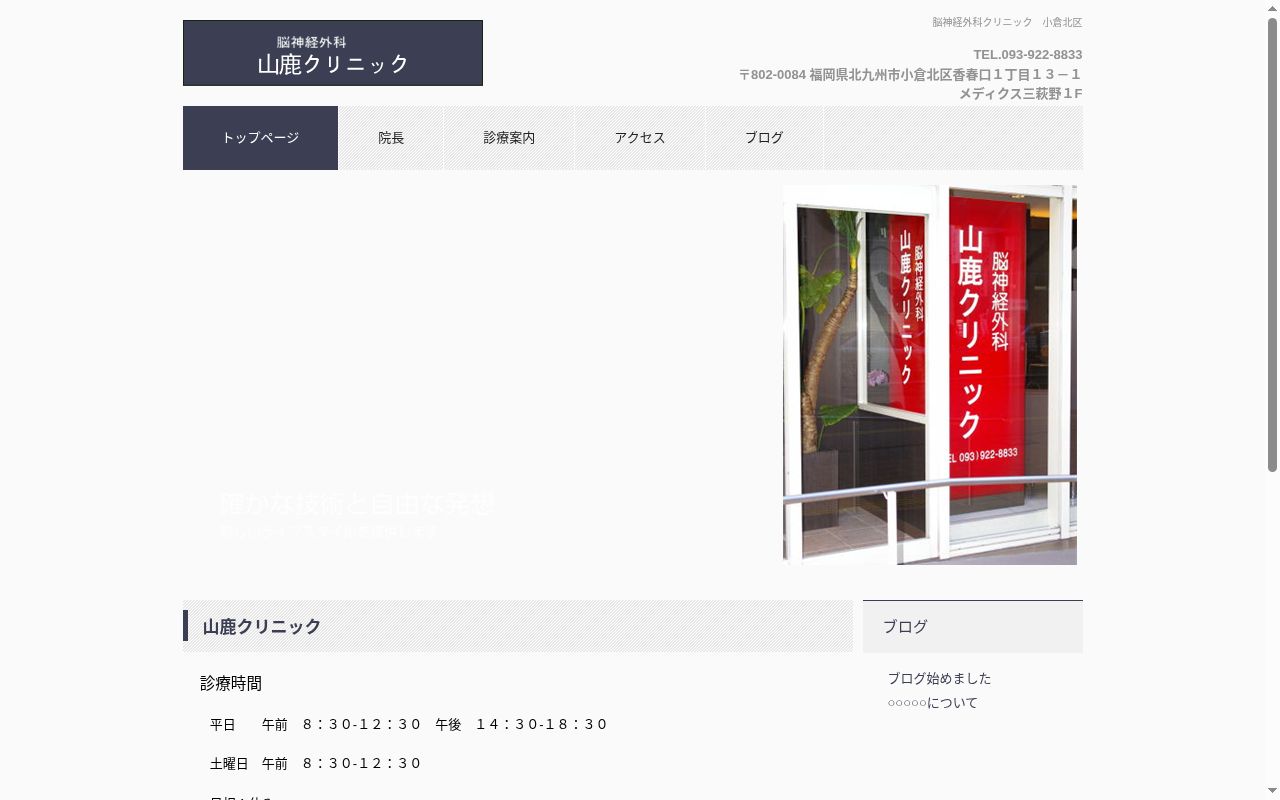Click the TEL.093-922-8833 phone number

coord(1028,55)
